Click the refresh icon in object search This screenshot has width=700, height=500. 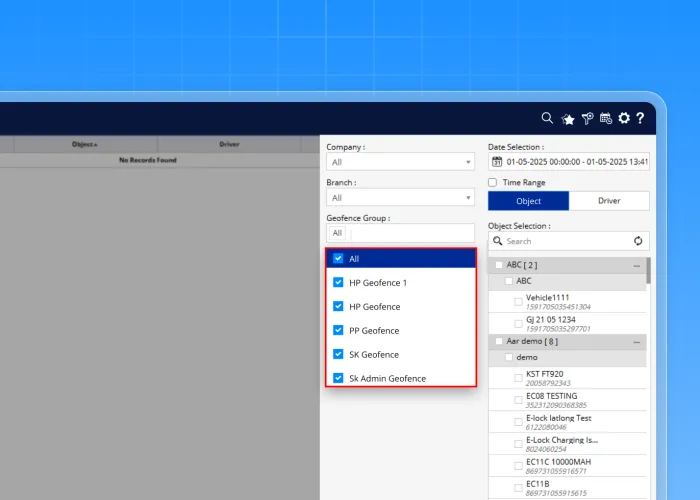pyautogui.click(x=638, y=241)
